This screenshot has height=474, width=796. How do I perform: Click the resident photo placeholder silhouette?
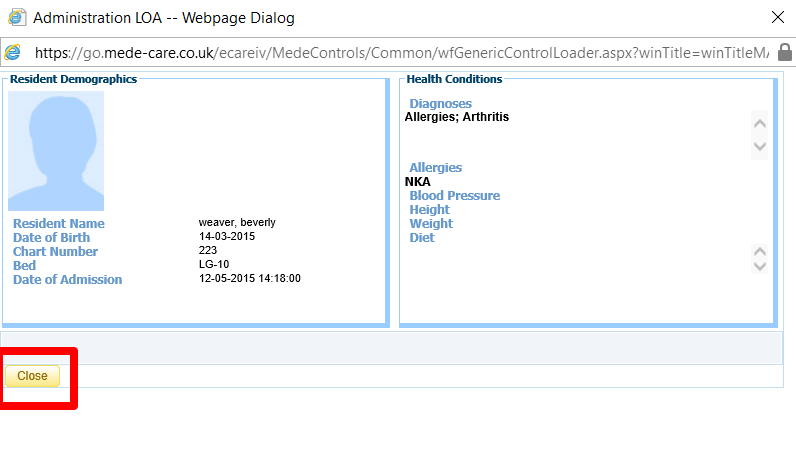click(56, 151)
